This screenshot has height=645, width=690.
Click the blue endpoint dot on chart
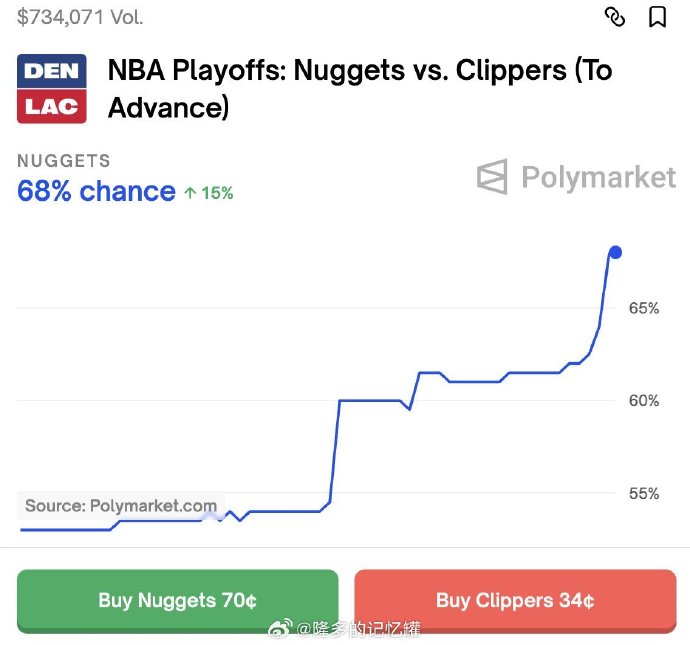point(616,252)
